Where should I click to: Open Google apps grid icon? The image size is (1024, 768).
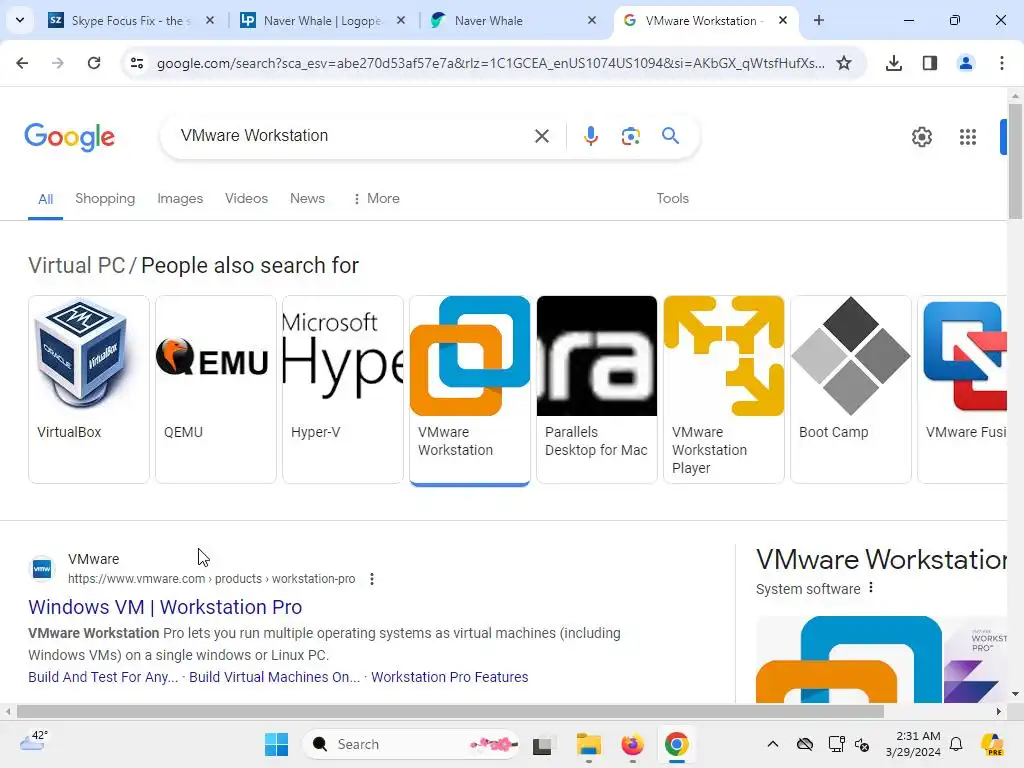967,136
